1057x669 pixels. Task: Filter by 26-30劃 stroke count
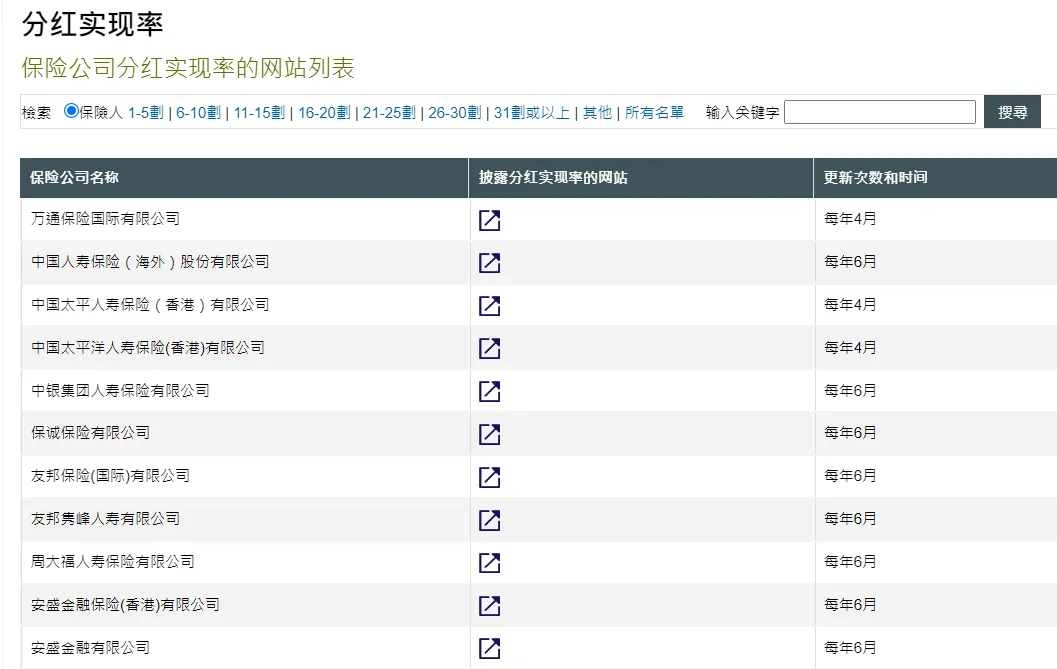(455, 113)
